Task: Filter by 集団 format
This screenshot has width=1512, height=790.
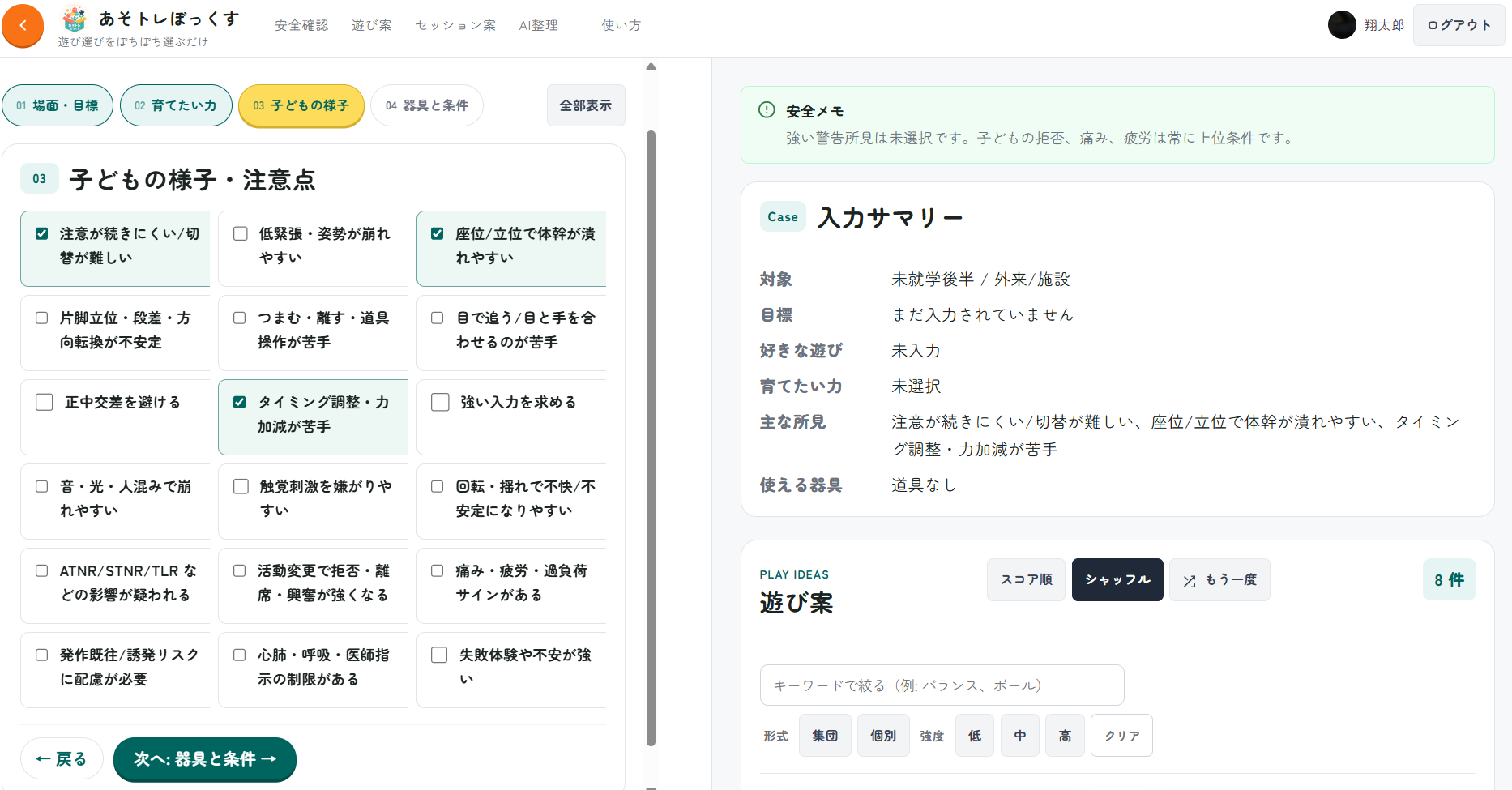Action: click(825, 736)
